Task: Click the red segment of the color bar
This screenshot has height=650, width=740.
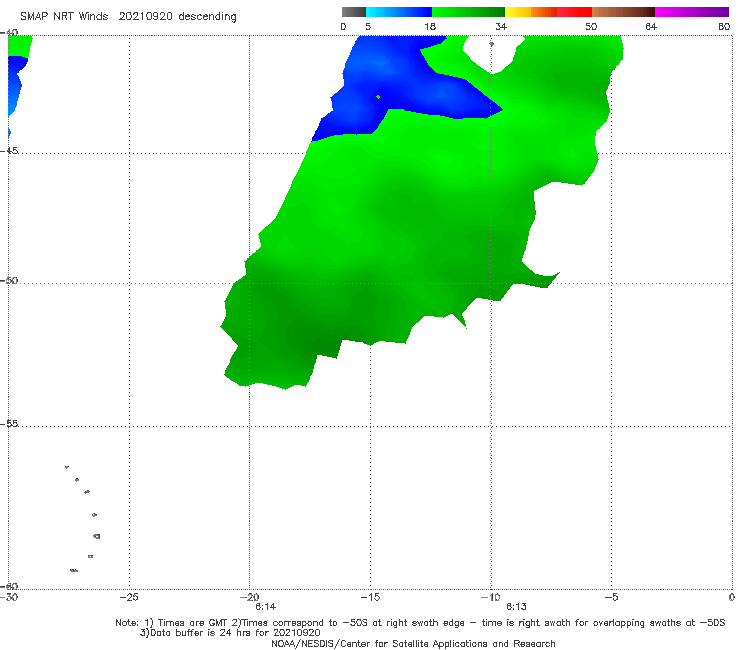Action: pyautogui.click(x=575, y=12)
